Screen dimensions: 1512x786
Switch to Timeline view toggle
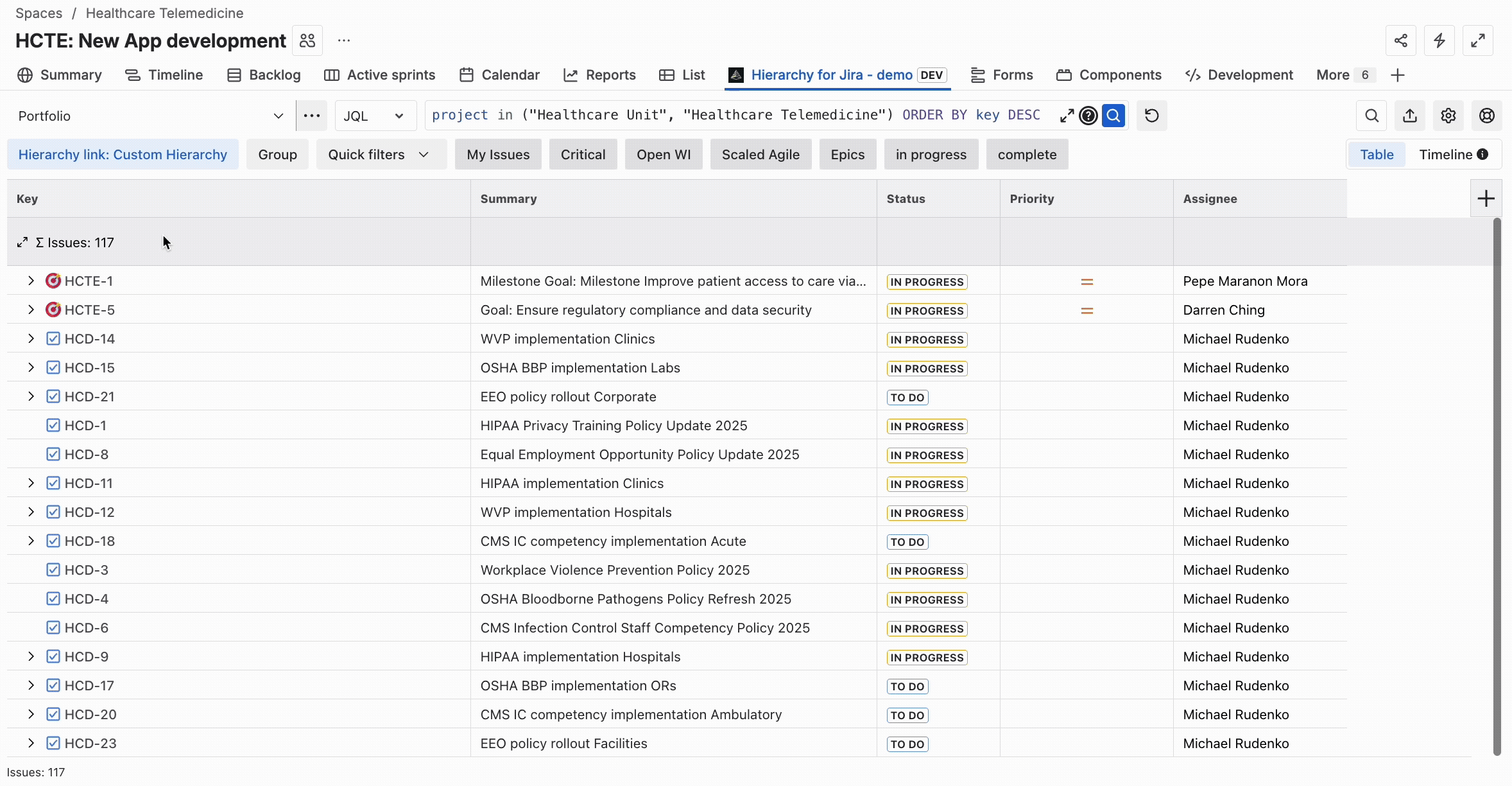tap(1453, 155)
